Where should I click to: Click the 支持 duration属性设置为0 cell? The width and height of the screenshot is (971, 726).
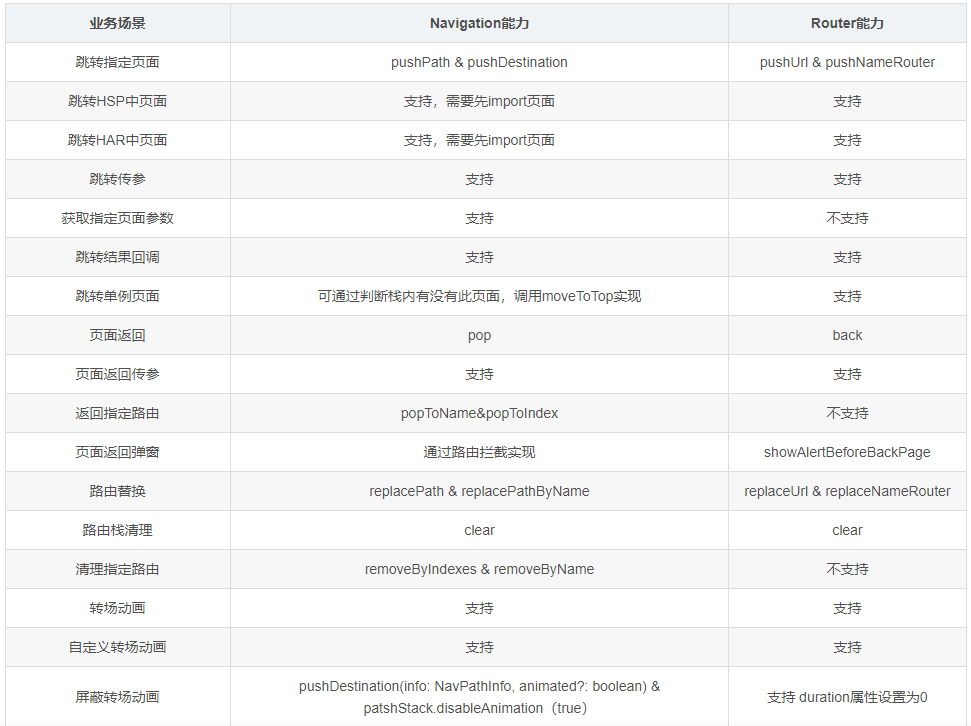(847, 698)
